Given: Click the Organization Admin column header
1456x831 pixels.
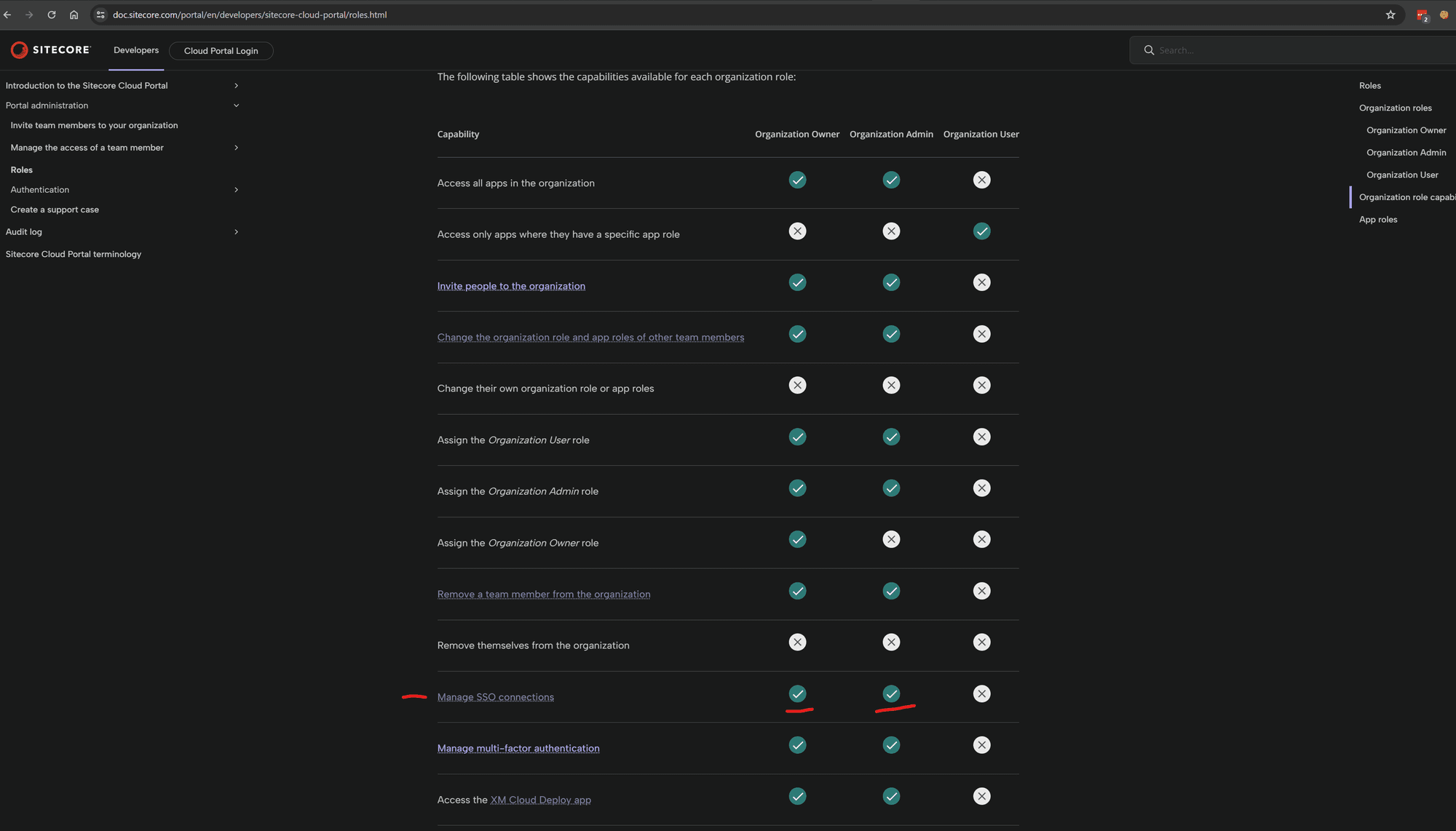Looking at the screenshot, I should click(x=891, y=134).
